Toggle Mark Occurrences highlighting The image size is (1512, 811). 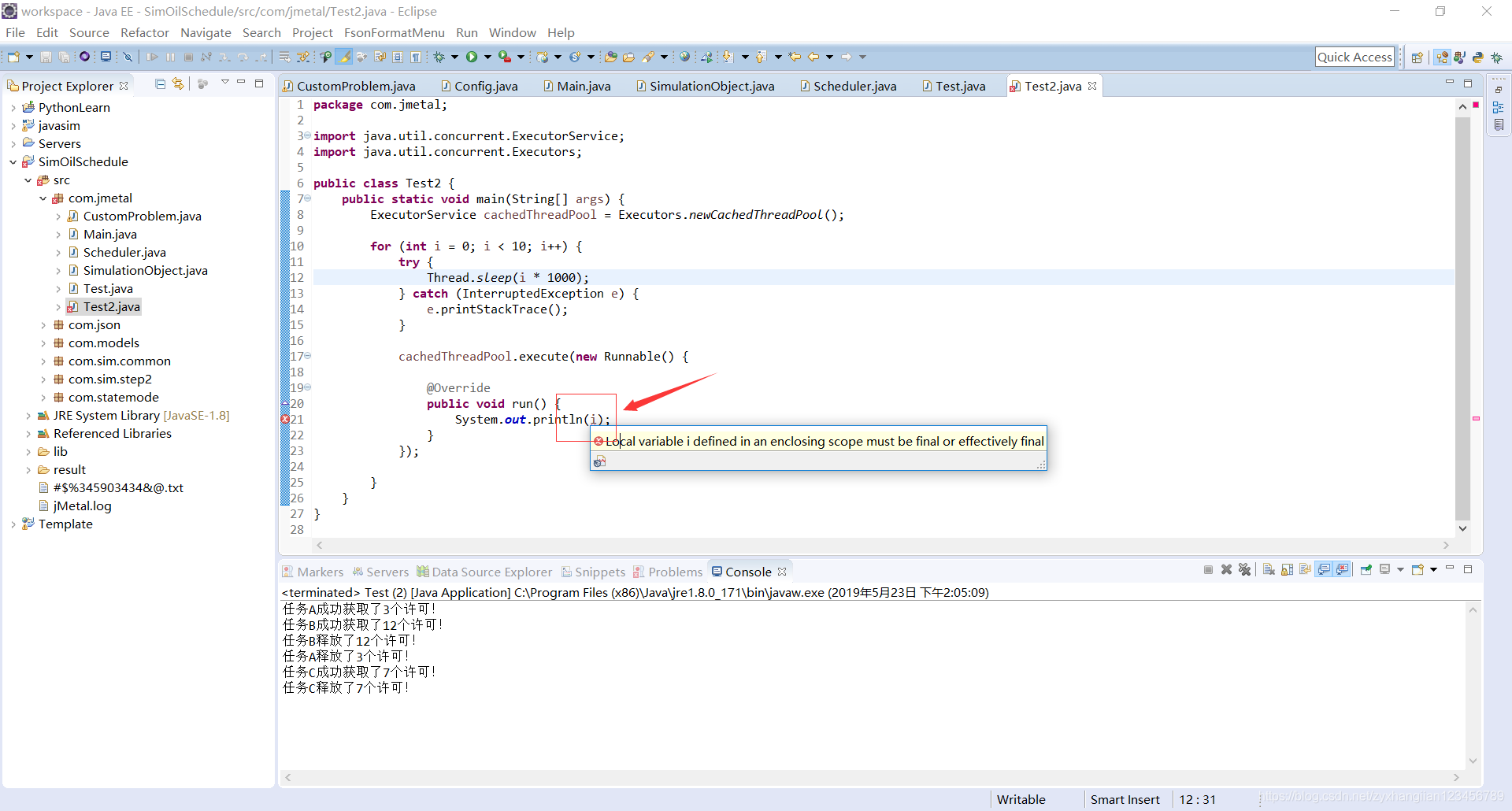click(x=342, y=57)
